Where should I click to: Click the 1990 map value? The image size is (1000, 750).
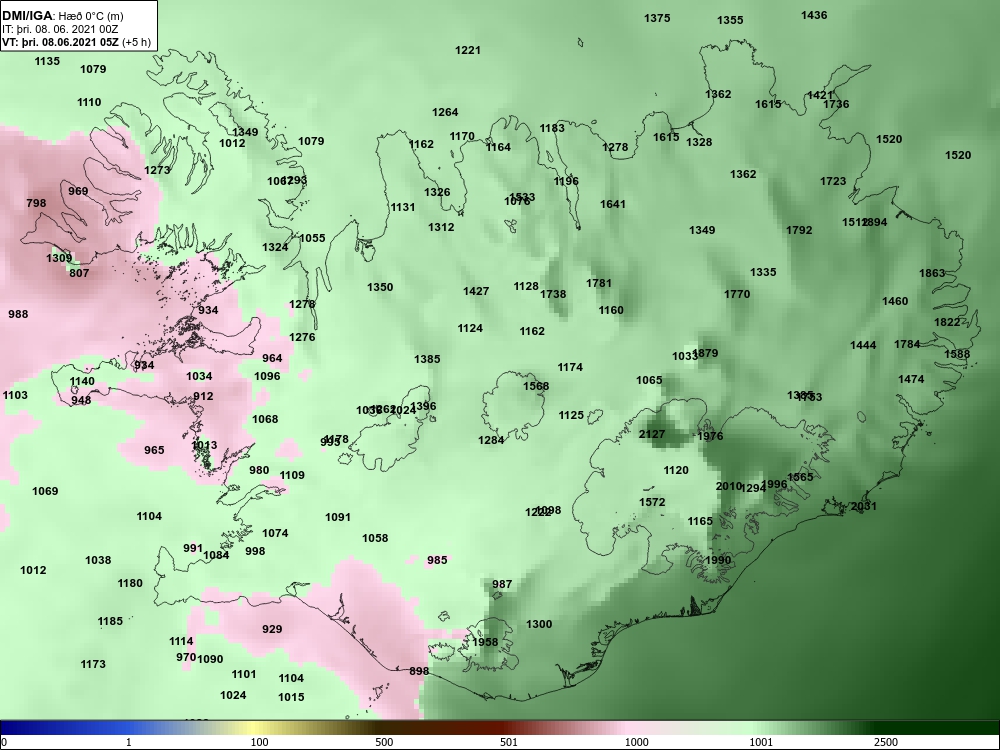718,561
